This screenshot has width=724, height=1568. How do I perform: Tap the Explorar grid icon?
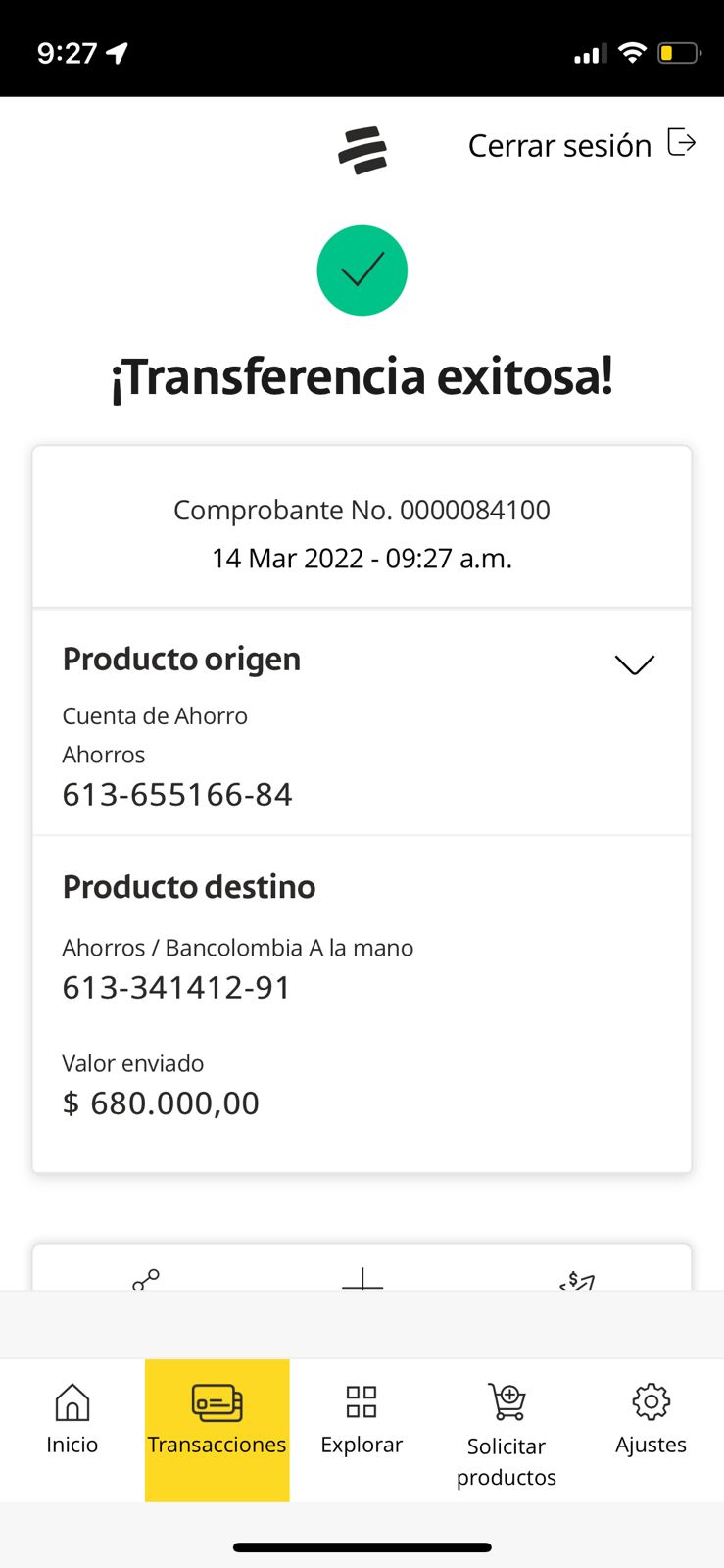pos(362,1402)
